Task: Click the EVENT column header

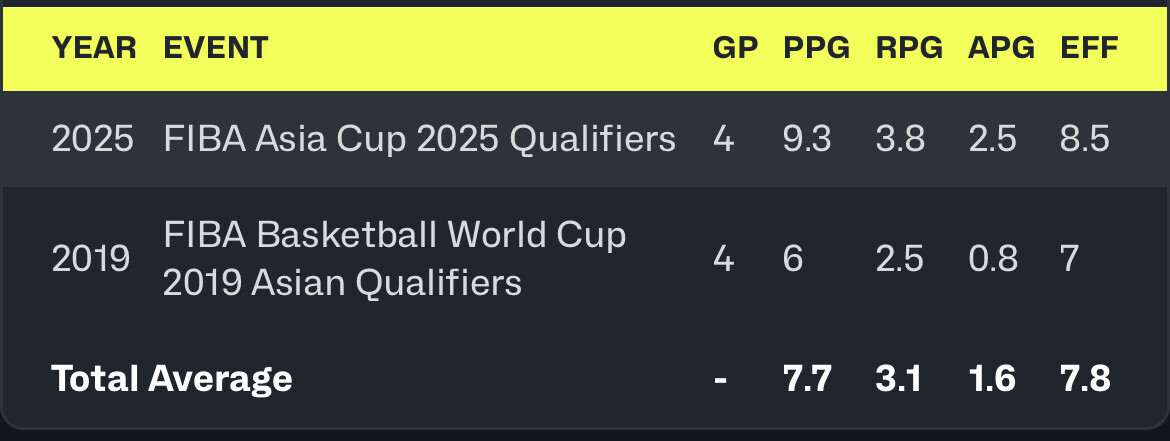Action: (216, 47)
